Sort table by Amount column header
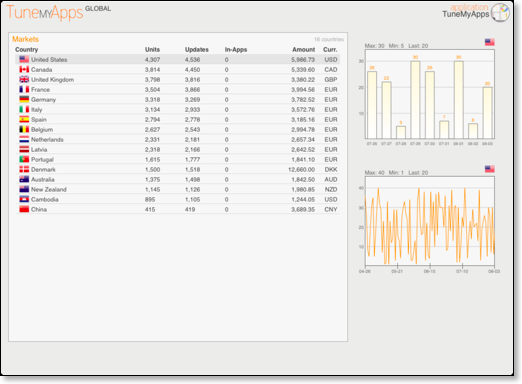522x384 pixels. click(303, 50)
